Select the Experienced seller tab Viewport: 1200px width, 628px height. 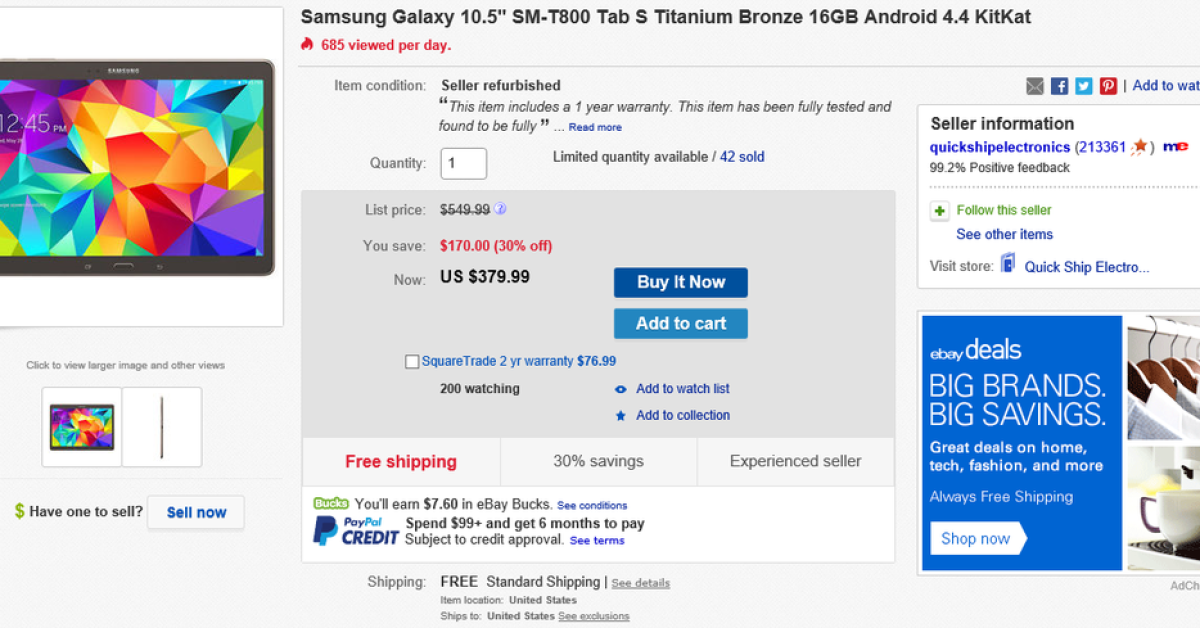click(x=795, y=462)
